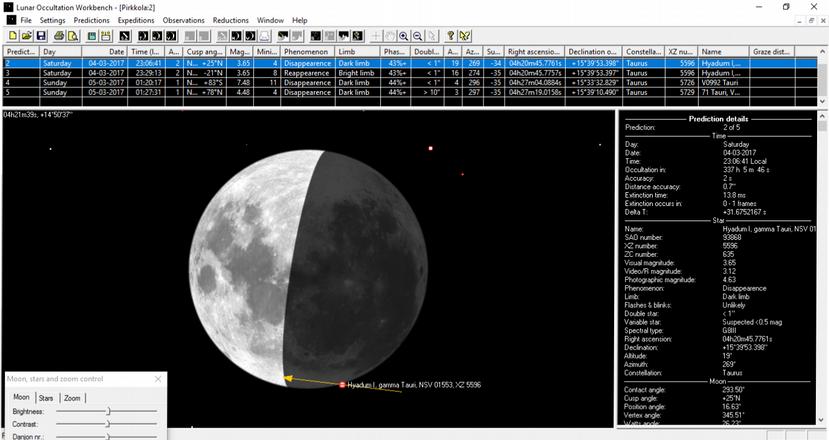Click the Contact angle 293.50° value
The height and width of the screenshot is (440, 829).
[734, 390]
